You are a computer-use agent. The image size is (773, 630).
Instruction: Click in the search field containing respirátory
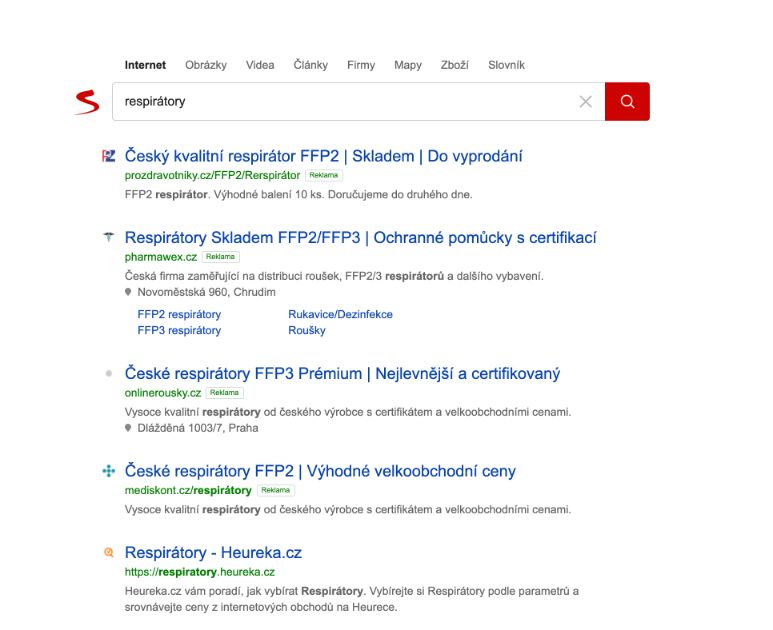[345, 102]
